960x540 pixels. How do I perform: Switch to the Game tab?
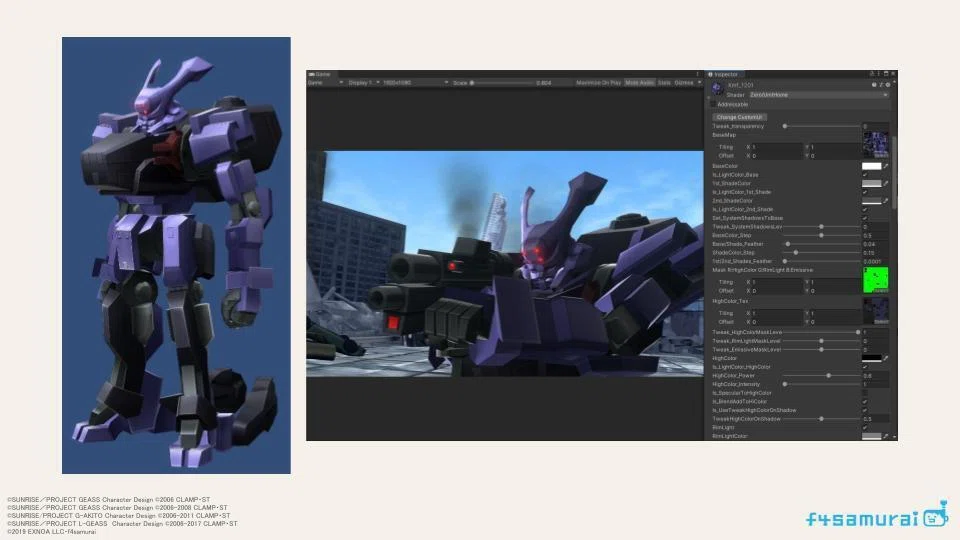click(x=320, y=74)
